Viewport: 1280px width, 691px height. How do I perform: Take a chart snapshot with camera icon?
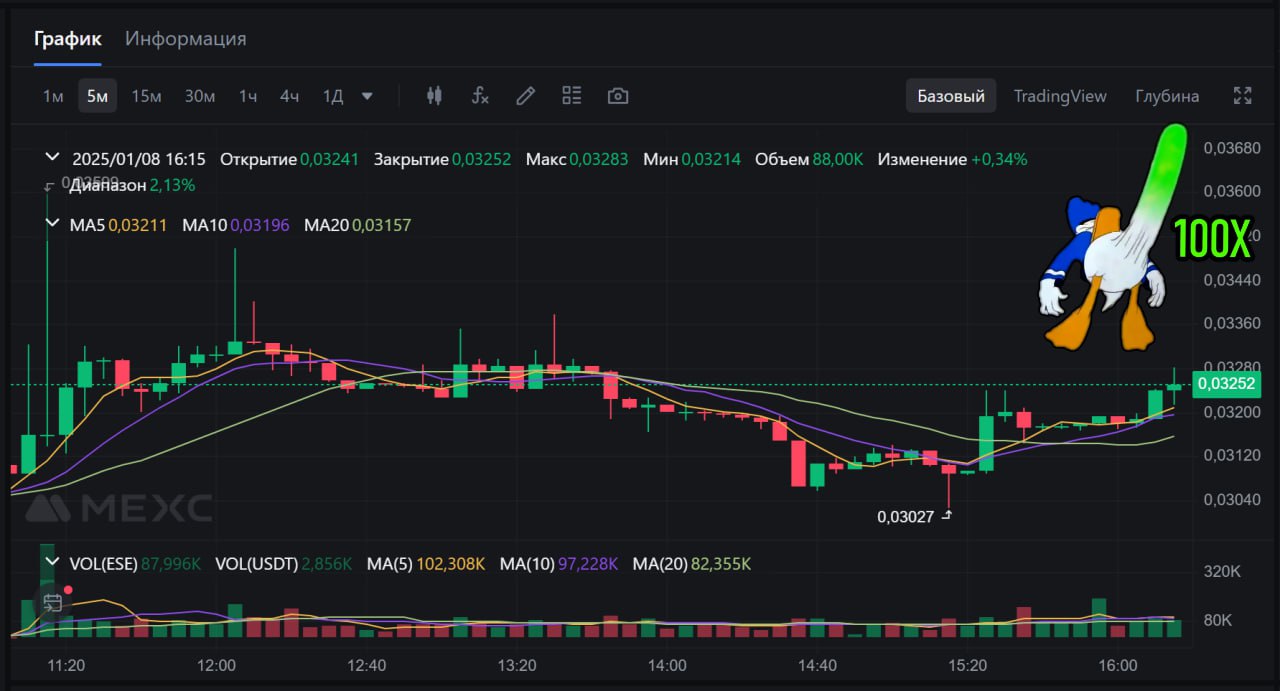(618, 96)
